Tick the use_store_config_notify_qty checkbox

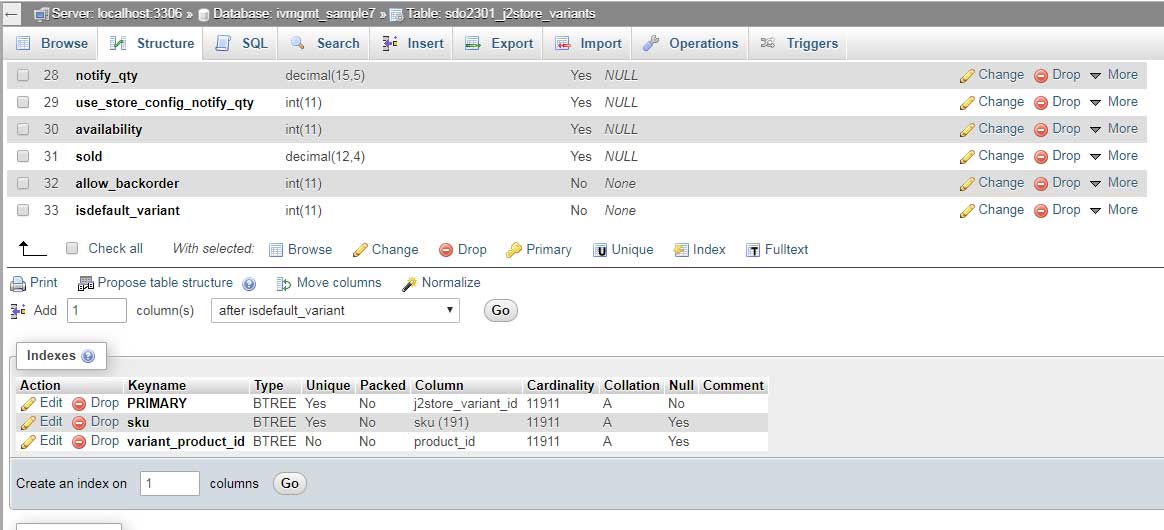pos(23,102)
